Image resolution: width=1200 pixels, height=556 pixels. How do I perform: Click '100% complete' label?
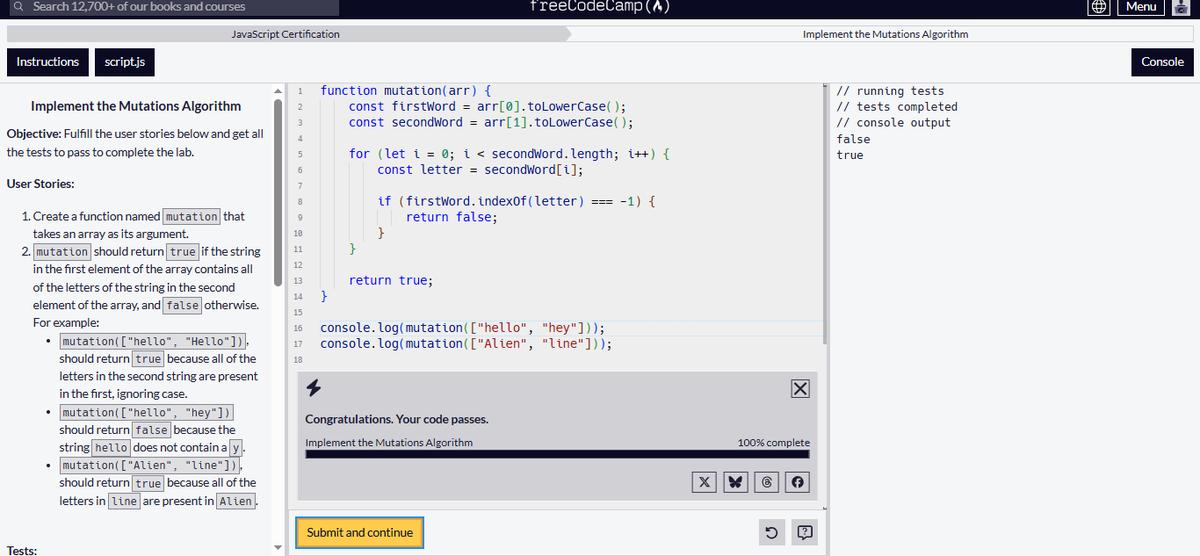tap(773, 443)
